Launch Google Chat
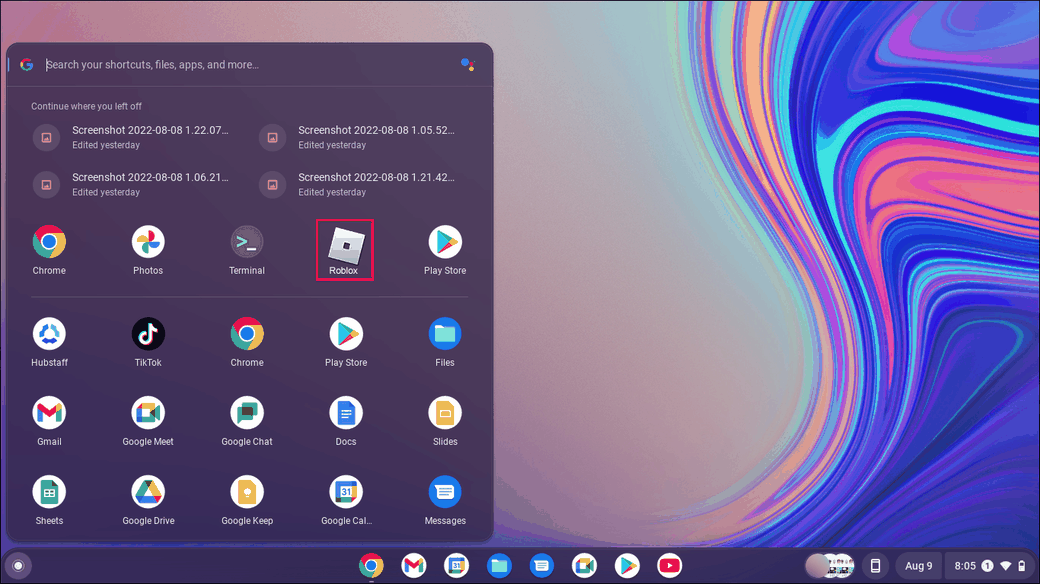 pos(247,414)
